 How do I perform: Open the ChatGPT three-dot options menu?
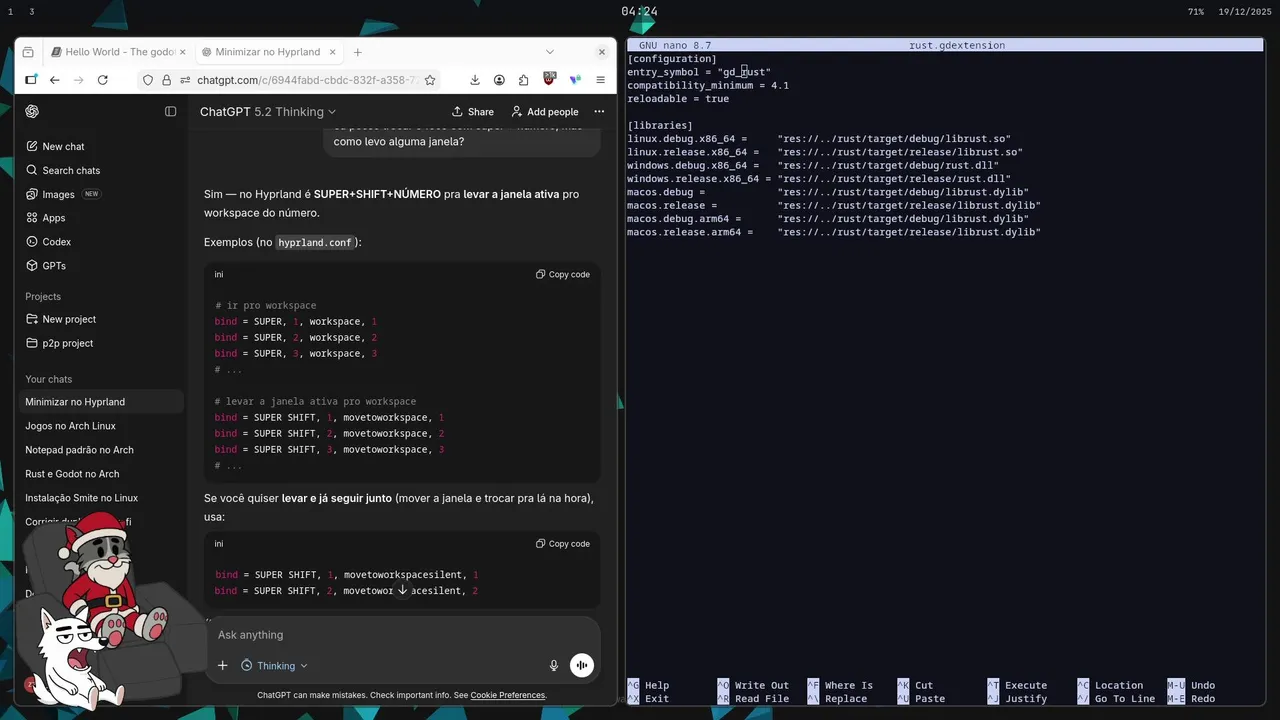pyautogui.click(x=599, y=112)
